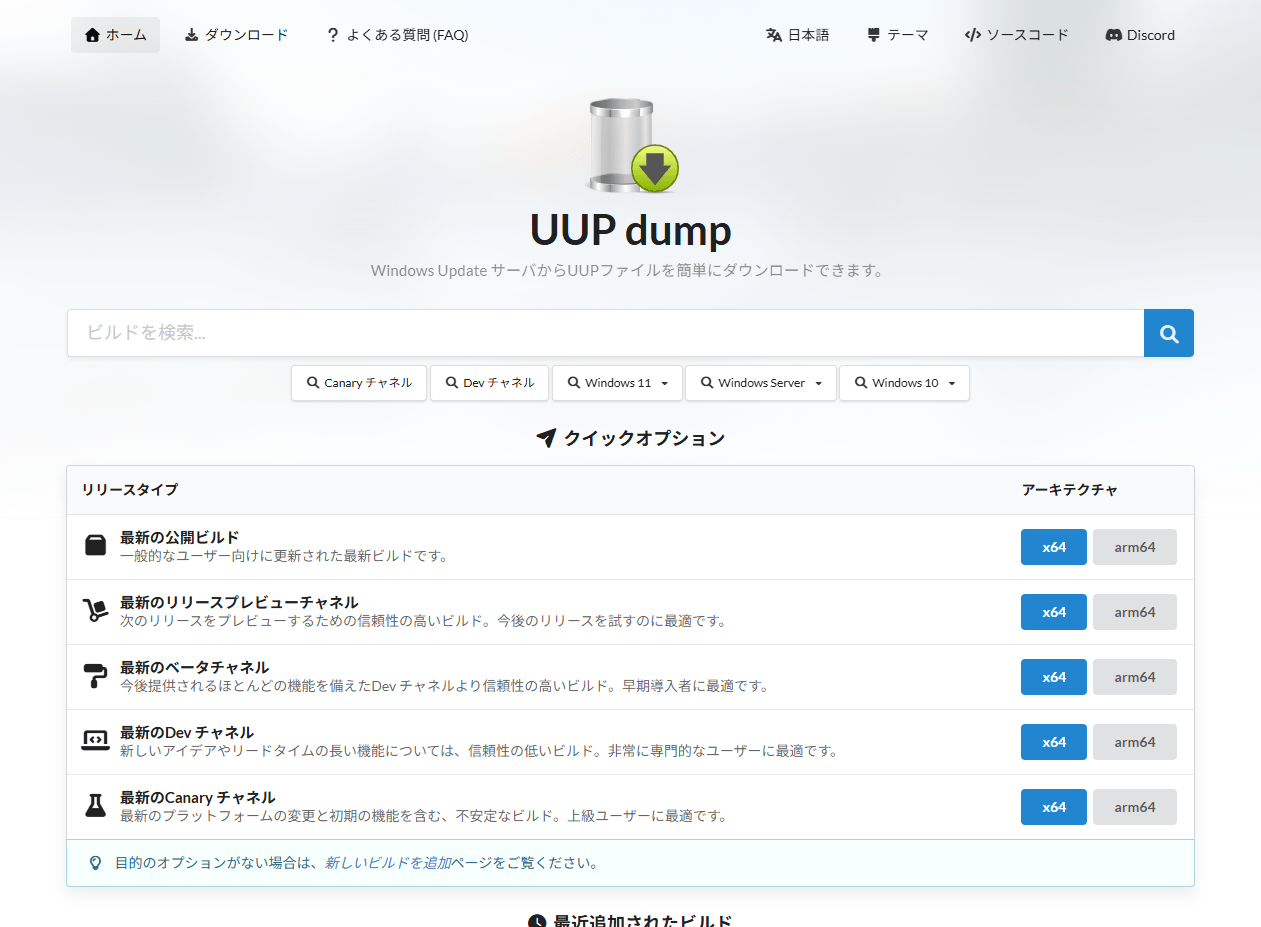Expand the Windows Server dropdown
Image resolution: width=1261 pixels, height=927 pixels.
click(x=760, y=383)
